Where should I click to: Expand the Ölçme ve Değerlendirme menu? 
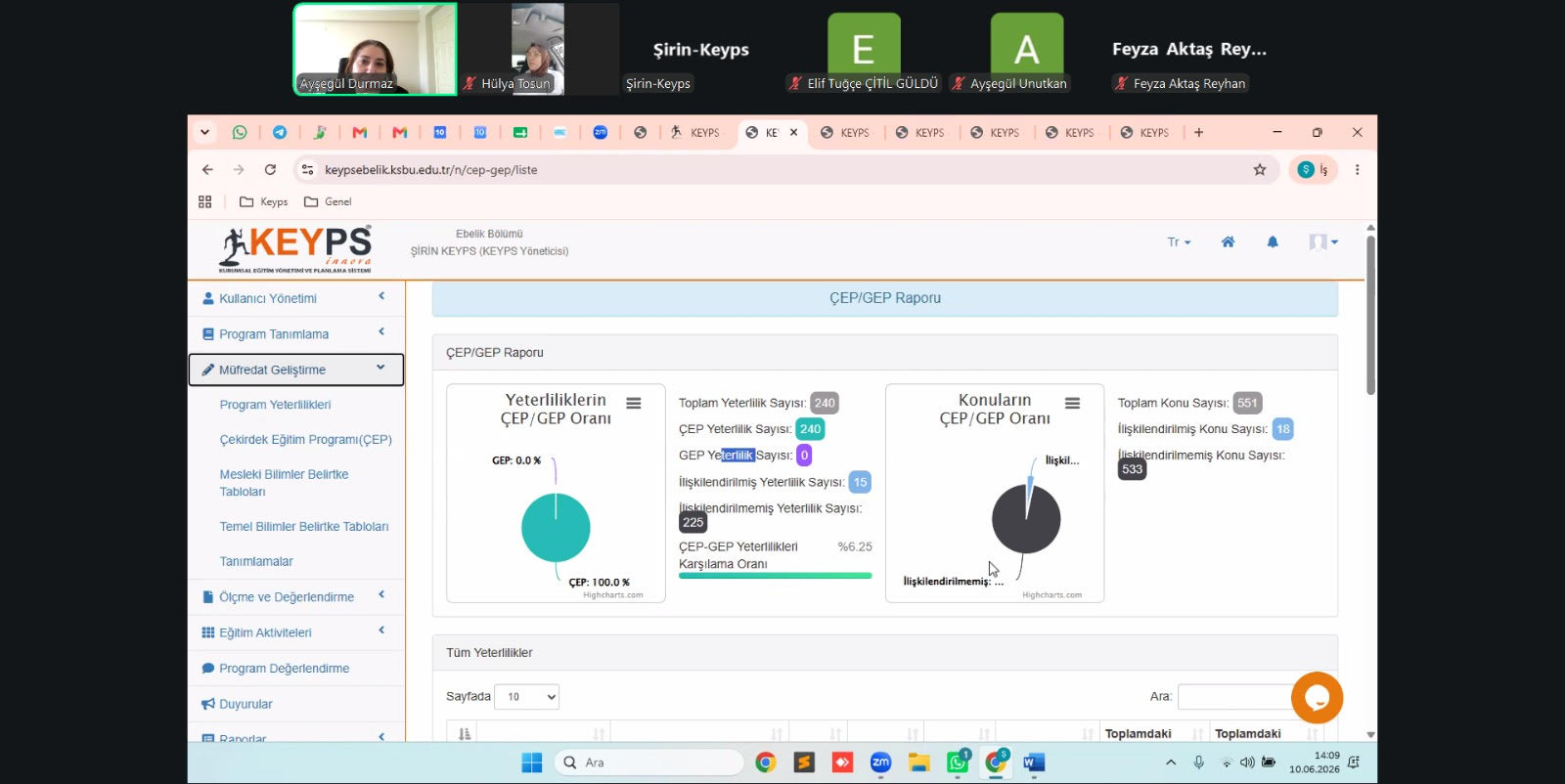(x=296, y=596)
